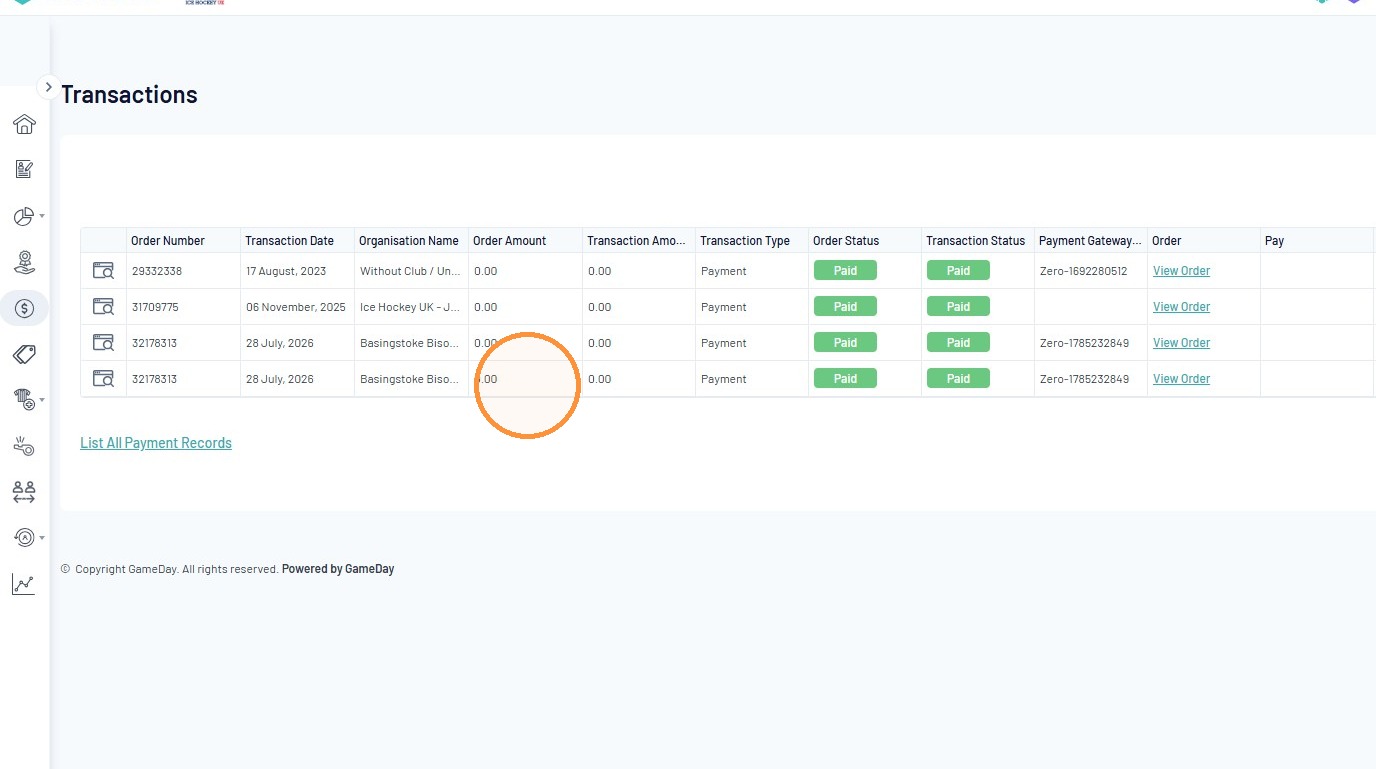Click the Payment Gateway column header
Screen dimensions: 1376x769
[x=1091, y=241]
